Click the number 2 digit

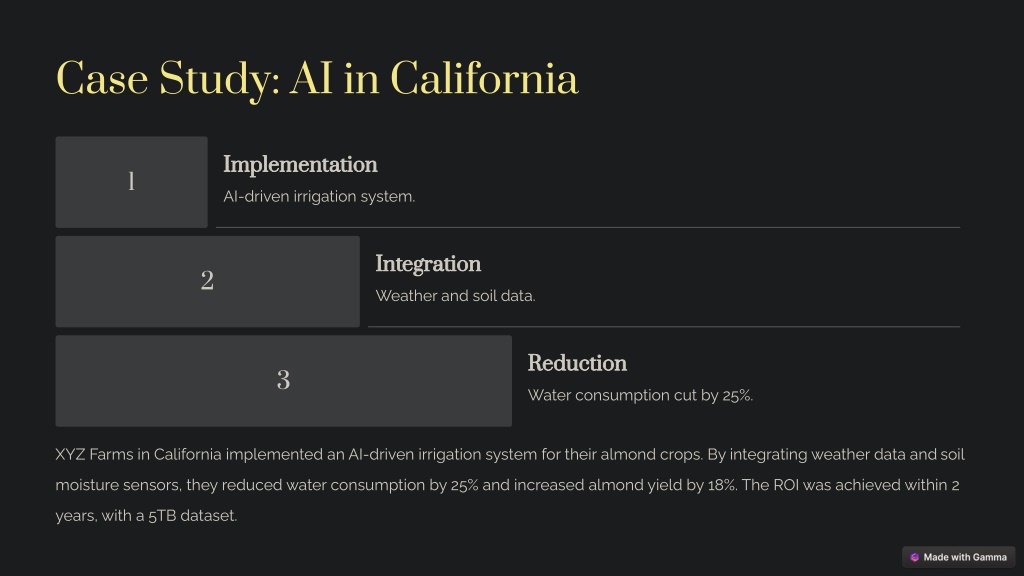pos(207,281)
